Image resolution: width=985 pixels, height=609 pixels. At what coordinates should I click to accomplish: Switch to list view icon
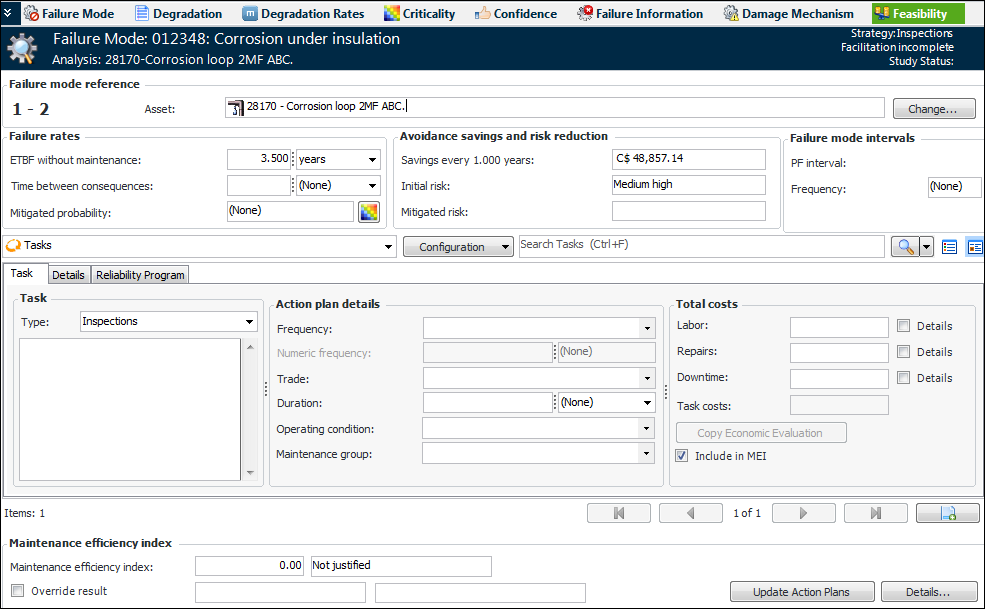pyautogui.click(x=950, y=246)
